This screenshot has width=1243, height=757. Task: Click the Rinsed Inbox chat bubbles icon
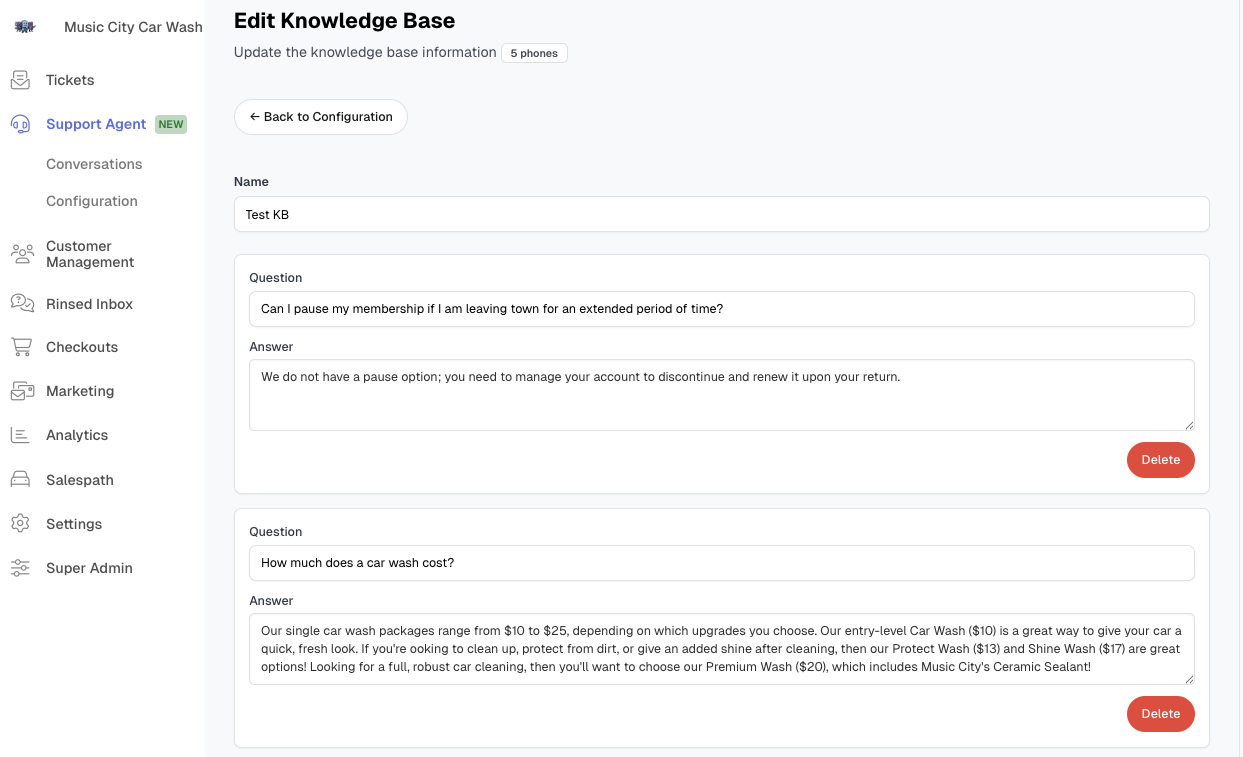(21, 304)
